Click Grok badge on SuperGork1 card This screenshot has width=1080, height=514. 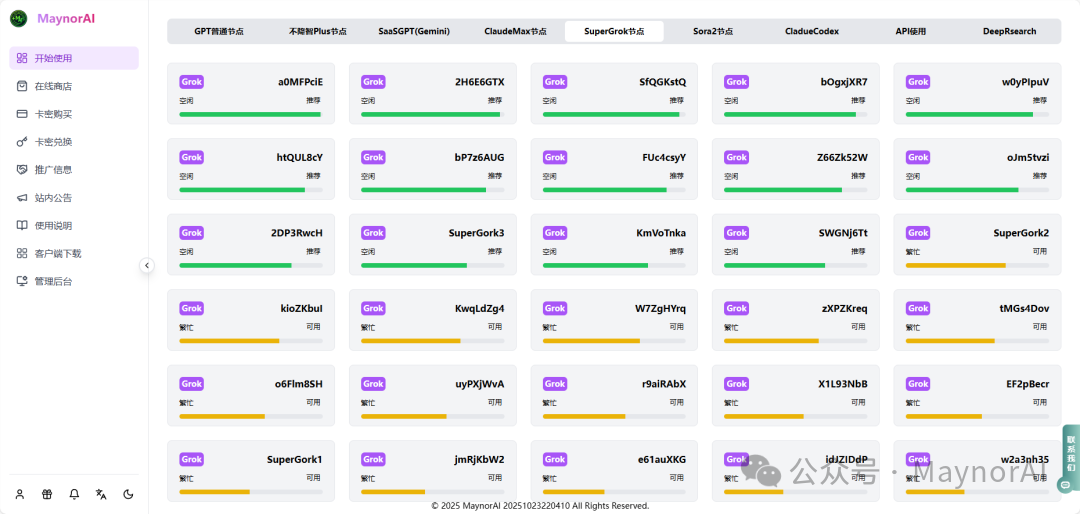pos(191,460)
